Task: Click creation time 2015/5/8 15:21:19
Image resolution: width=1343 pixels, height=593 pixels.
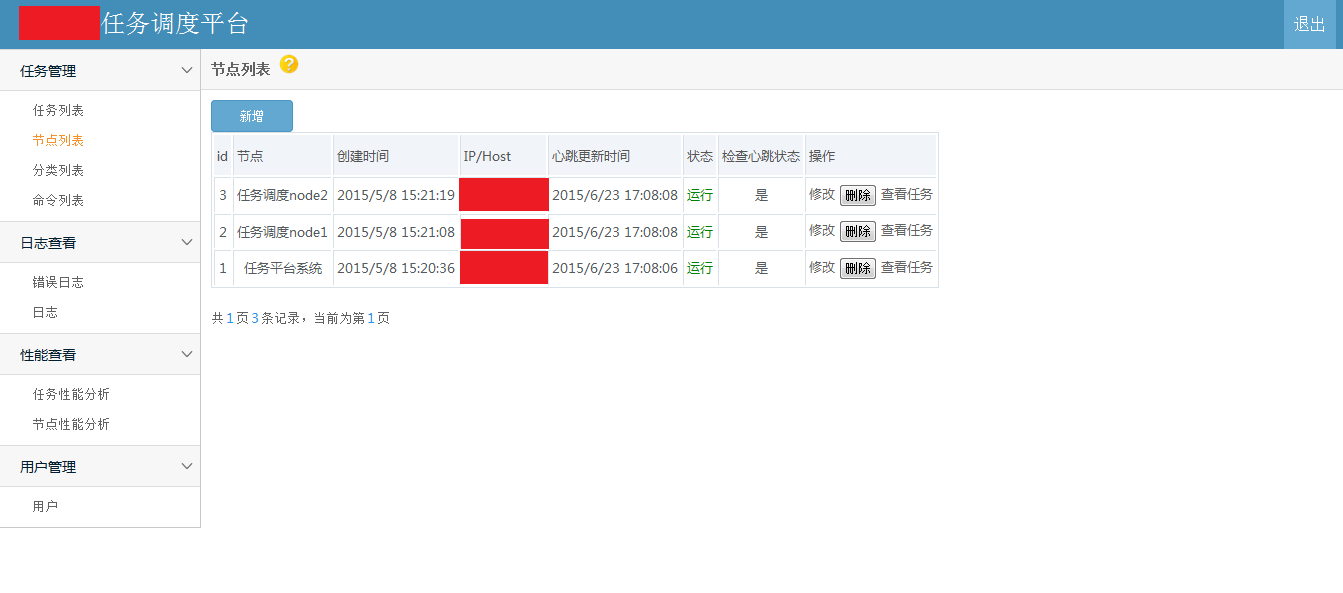Action: click(396, 195)
